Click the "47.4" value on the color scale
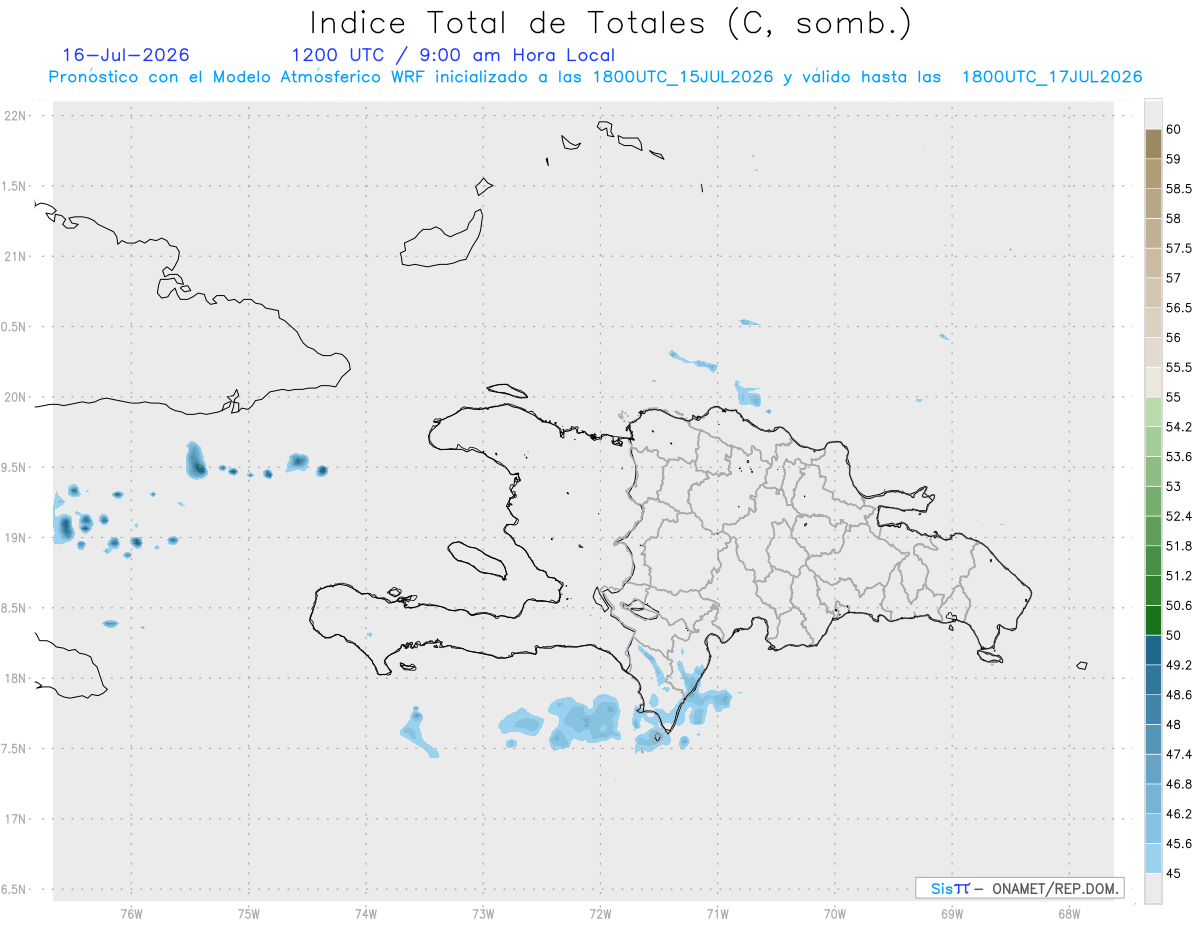The image size is (1200, 927). 1179,754
